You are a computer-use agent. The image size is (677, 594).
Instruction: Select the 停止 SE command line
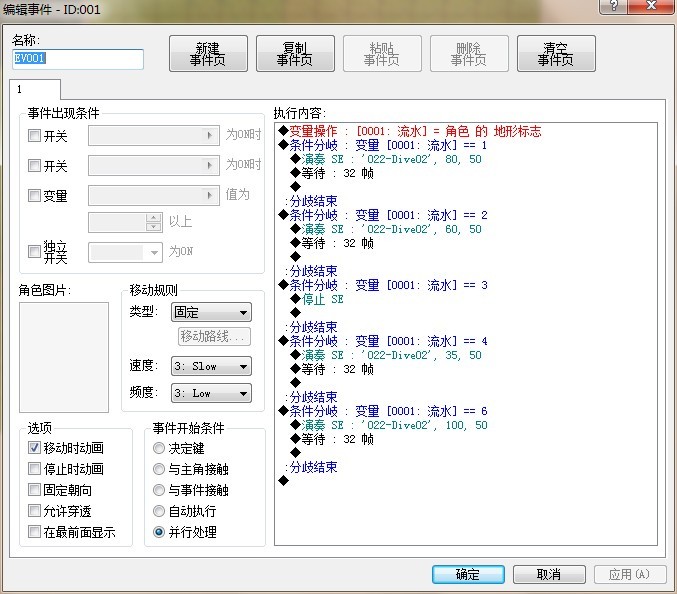[x=317, y=299]
